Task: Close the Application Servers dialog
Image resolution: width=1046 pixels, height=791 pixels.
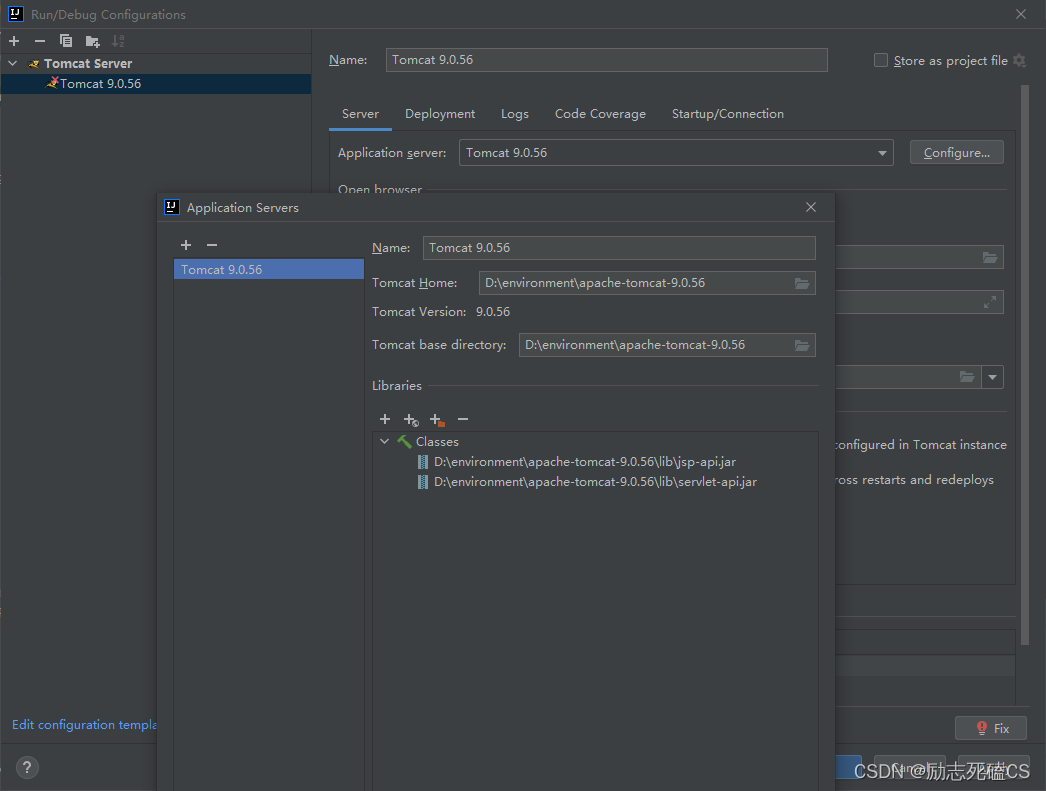Action: 811,207
